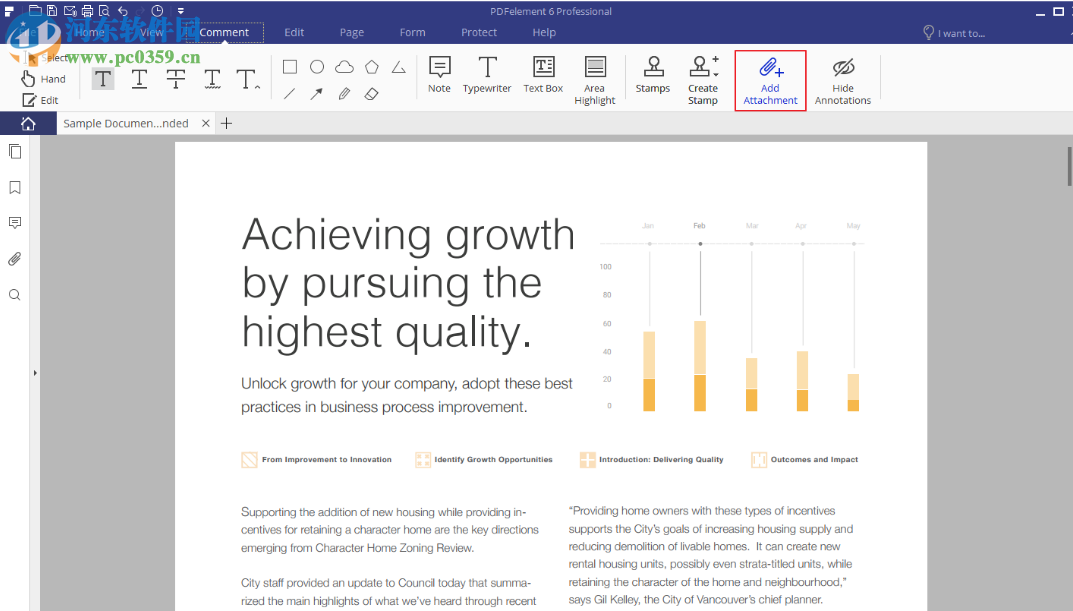Open the Attachments panel in left sidebar
Image resolution: width=1073 pixels, height=611 pixels.
(15, 259)
